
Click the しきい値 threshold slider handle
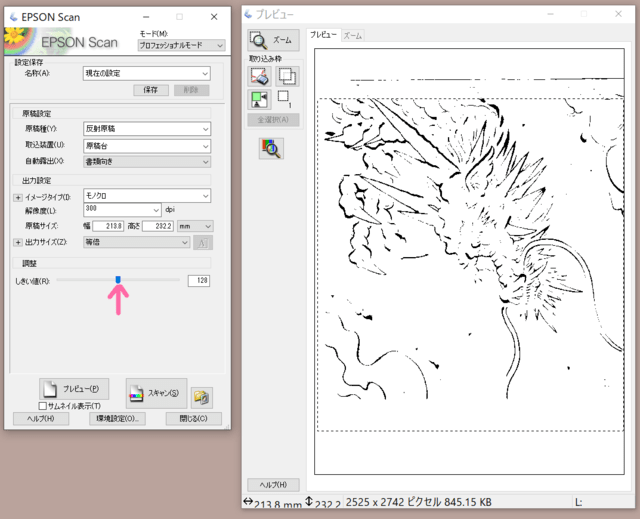(118, 281)
